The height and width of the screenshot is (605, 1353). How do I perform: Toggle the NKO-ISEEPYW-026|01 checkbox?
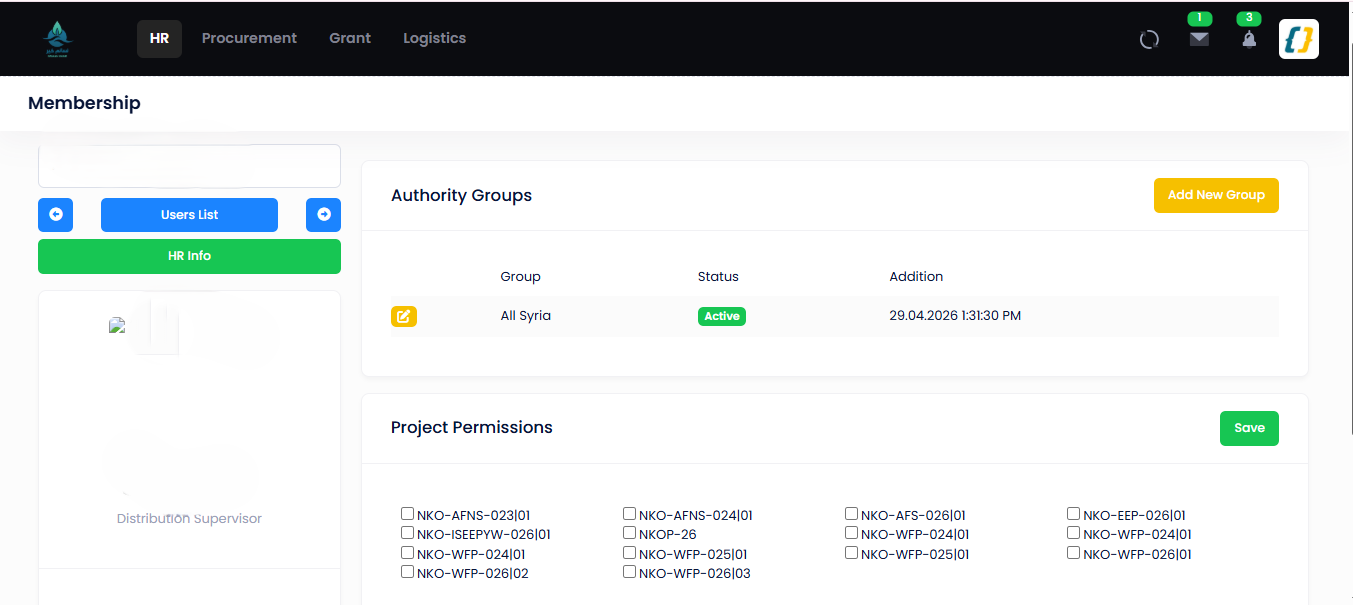(x=407, y=533)
